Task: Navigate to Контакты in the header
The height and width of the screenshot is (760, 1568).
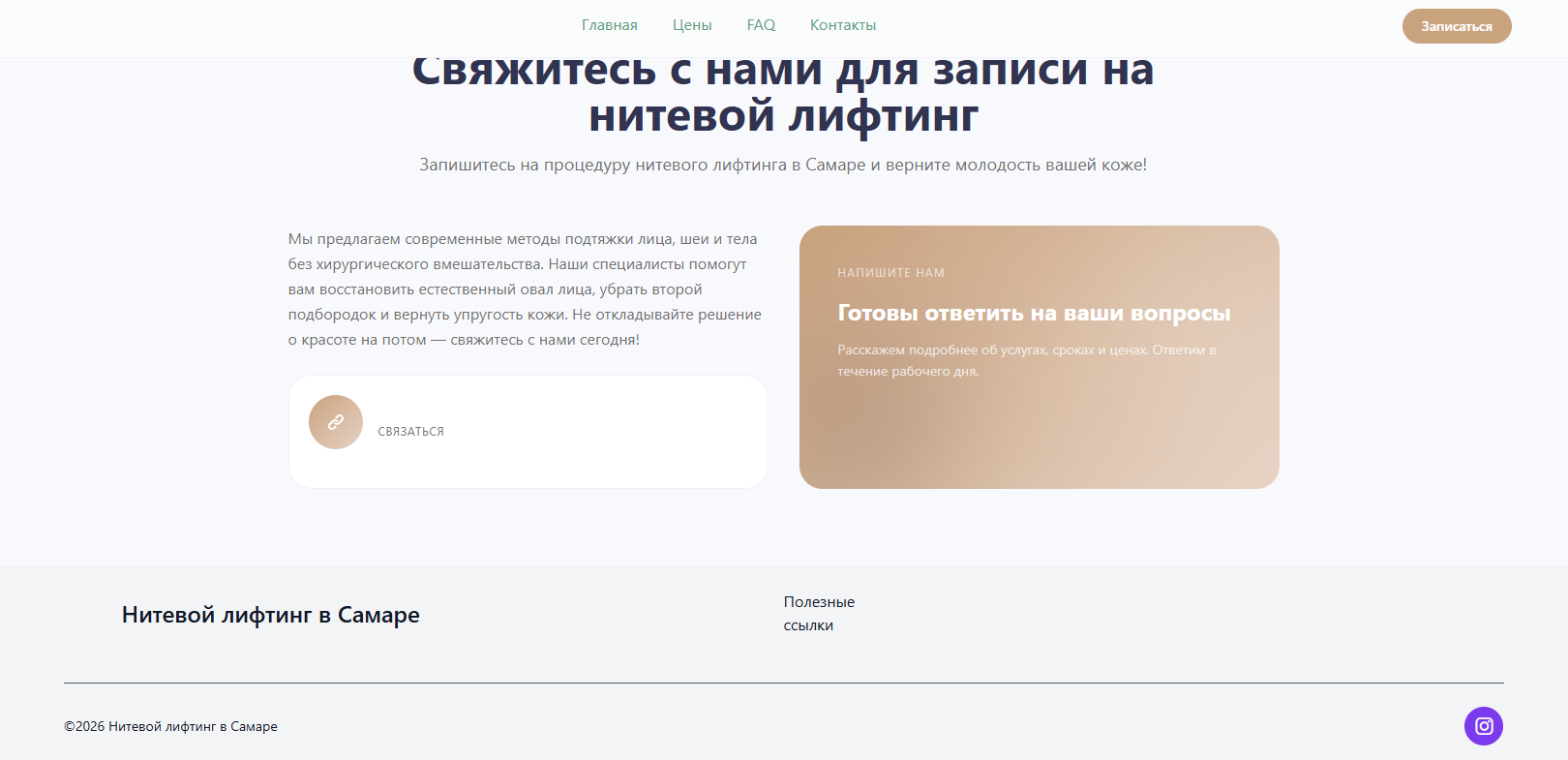Action: click(x=842, y=25)
